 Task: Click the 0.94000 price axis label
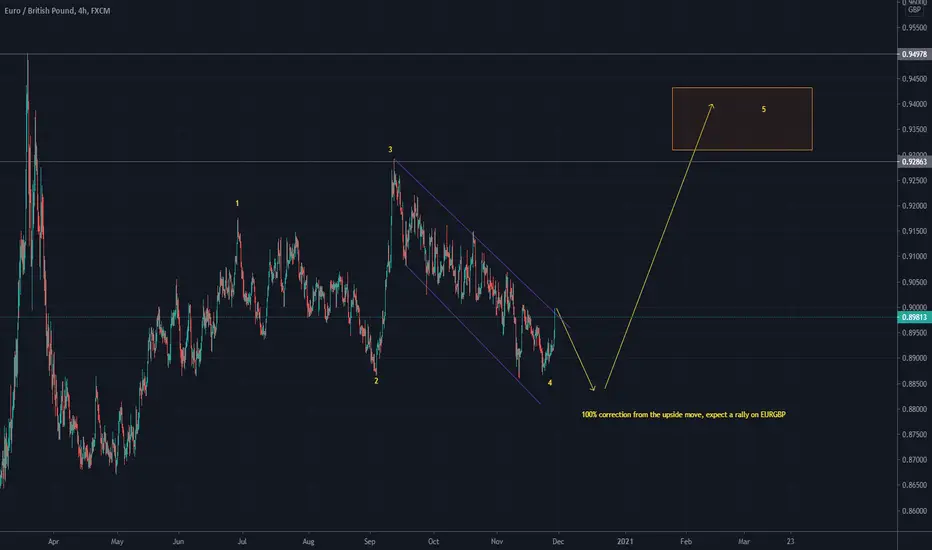pyautogui.click(x=914, y=104)
